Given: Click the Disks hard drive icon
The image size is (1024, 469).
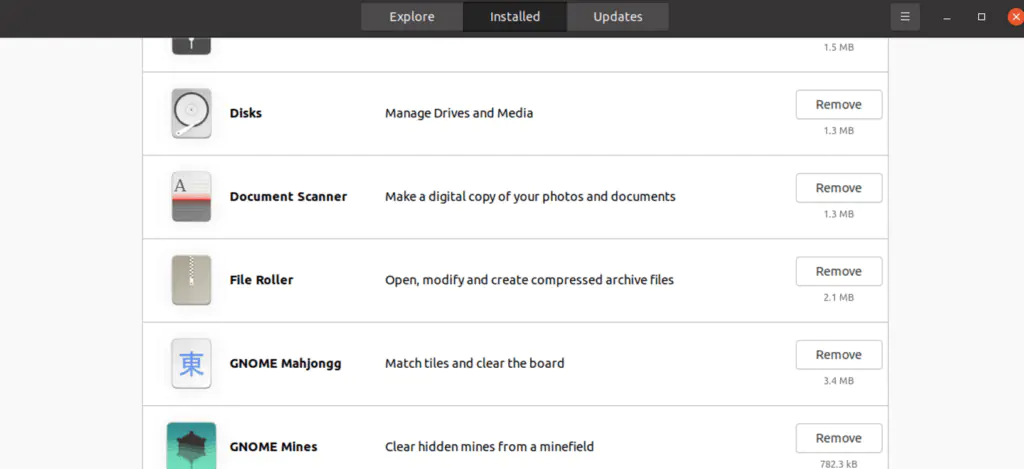Looking at the screenshot, I should point(191,113).
